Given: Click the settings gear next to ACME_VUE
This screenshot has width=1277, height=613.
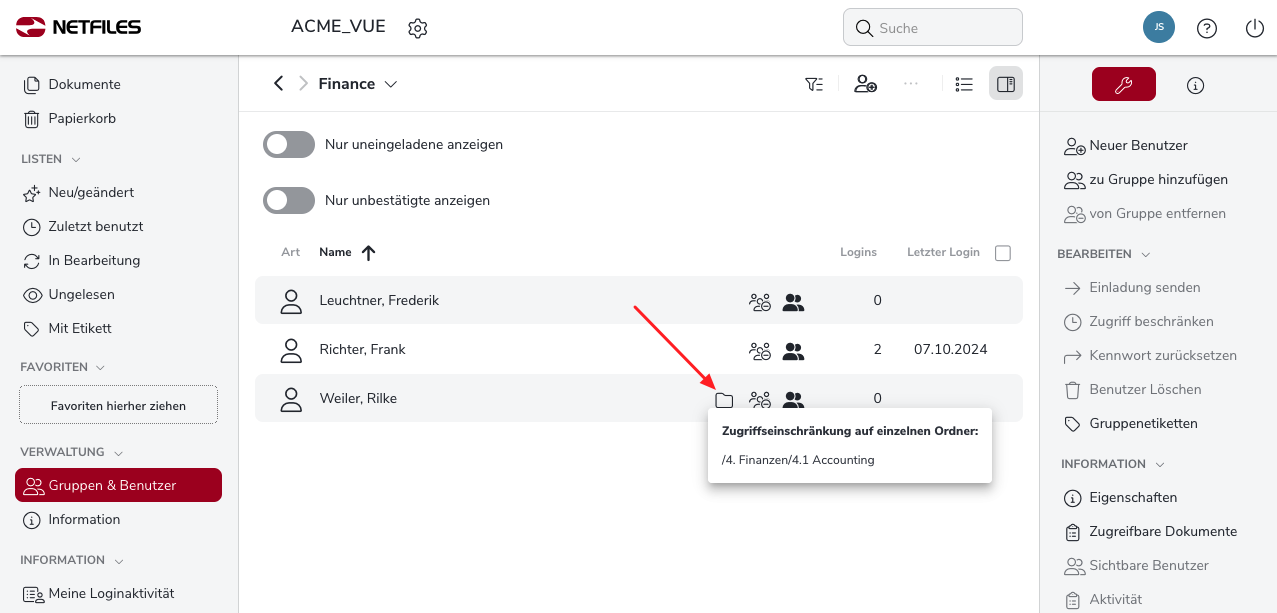Looking at the screenshot, I should pos(418,28).
